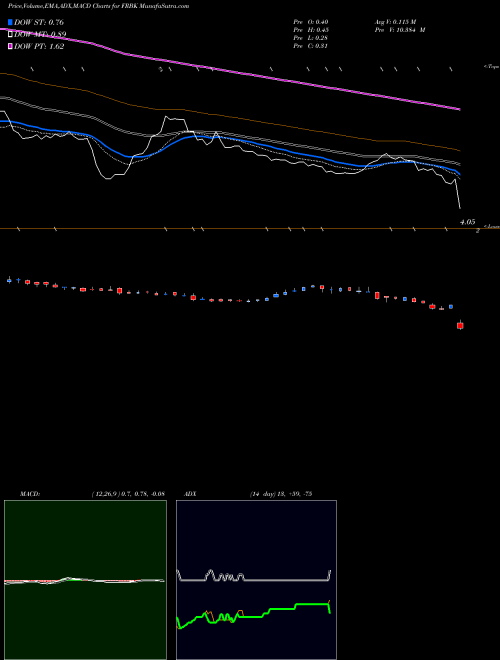Click the 'Pre L: 0.28' value
Image resolution: width=500 pixels, height=660 pixels.
311,38
